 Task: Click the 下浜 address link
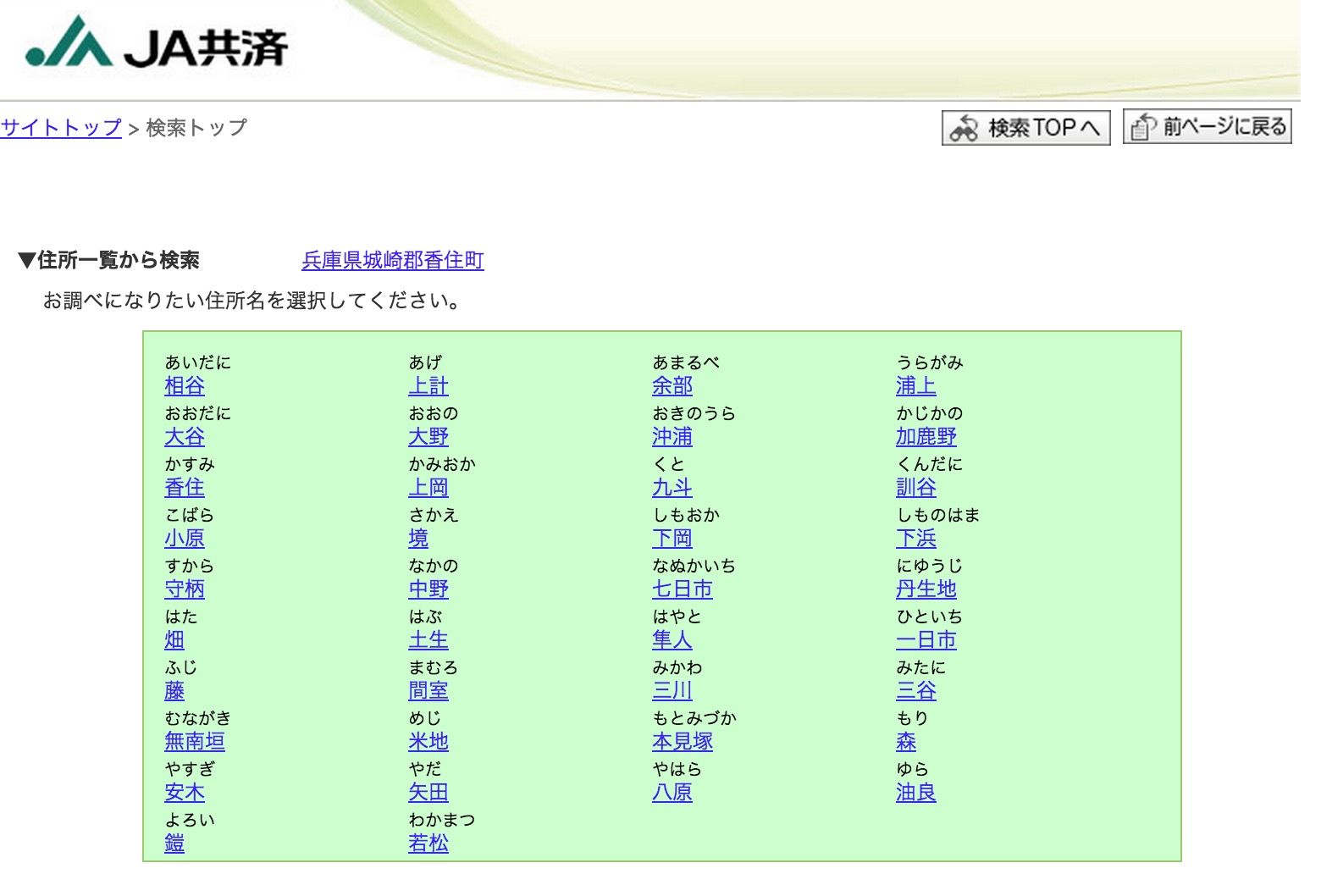[x=916, y=539]
